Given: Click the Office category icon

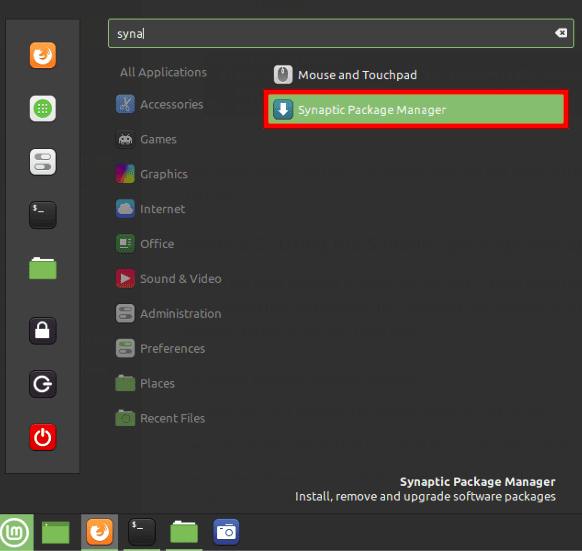Looking at the screenshot, I should [x=125, y=244].
